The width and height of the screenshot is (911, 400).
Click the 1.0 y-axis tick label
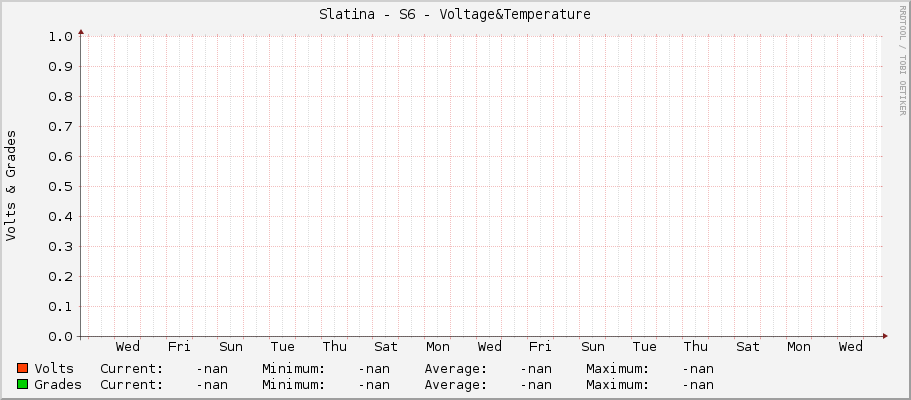tap(60, 37)
